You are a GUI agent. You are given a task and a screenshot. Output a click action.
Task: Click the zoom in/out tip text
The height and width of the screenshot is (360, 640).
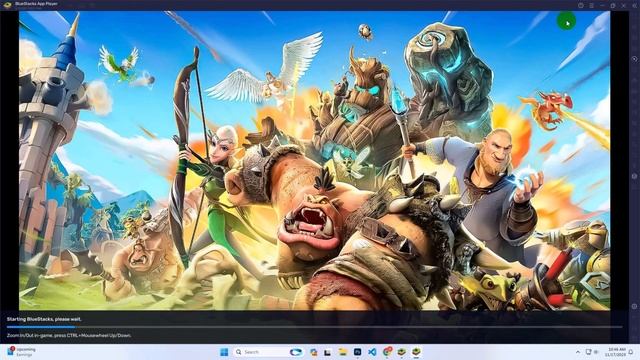[x=69, y=336]
